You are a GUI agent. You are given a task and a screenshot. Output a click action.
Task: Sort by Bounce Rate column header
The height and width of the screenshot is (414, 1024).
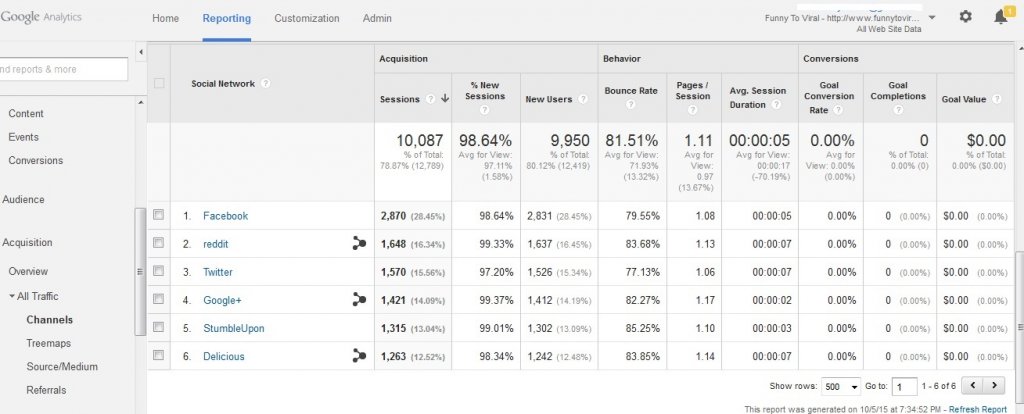tap(631, 91)
